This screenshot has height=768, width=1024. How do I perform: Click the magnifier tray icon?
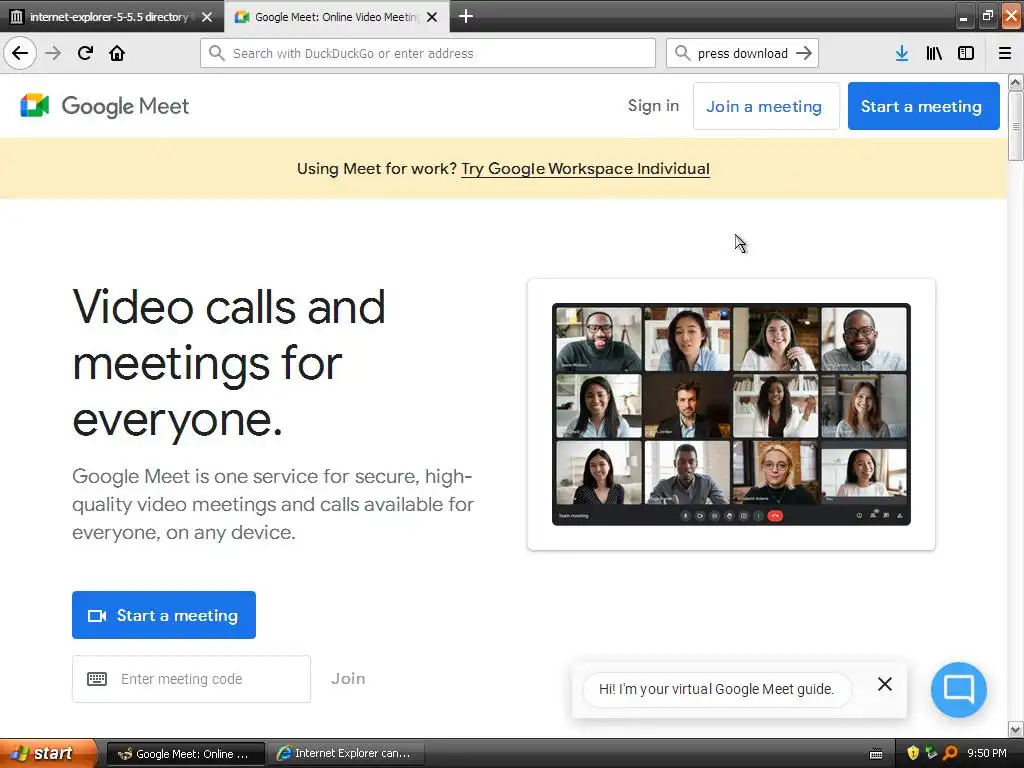[950, 753]
